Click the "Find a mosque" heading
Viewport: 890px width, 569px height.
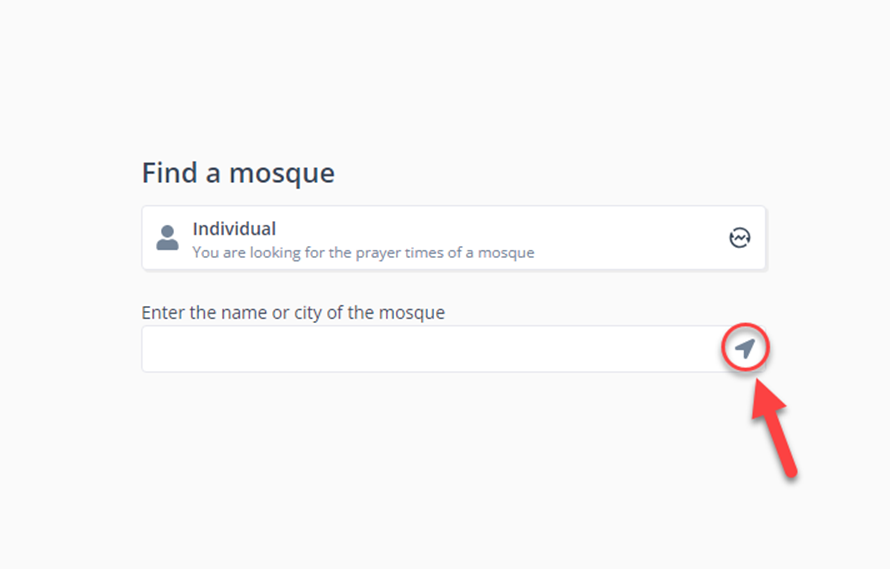tap(238, 173)
